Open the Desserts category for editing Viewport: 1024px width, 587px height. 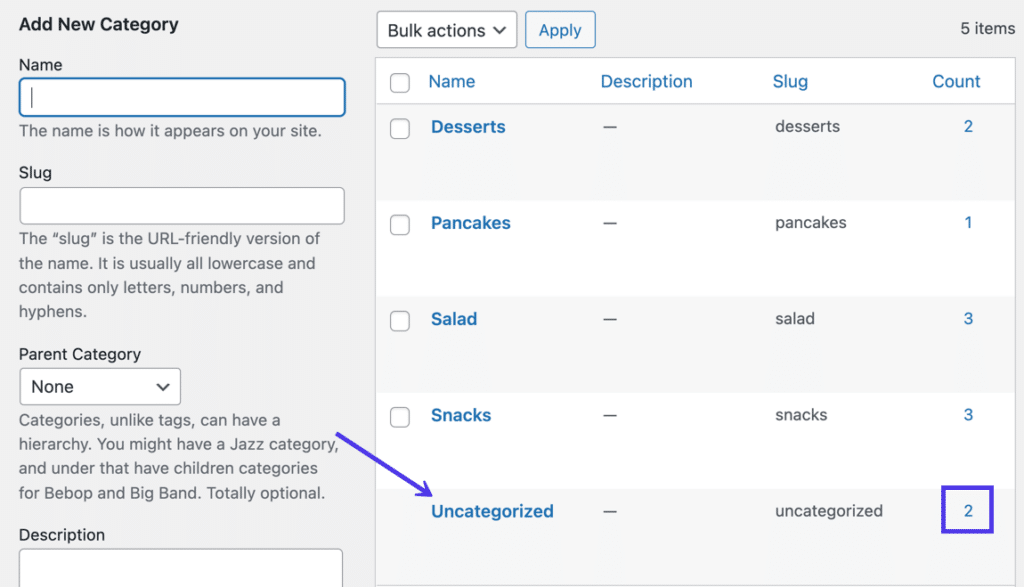coord(468,126)
